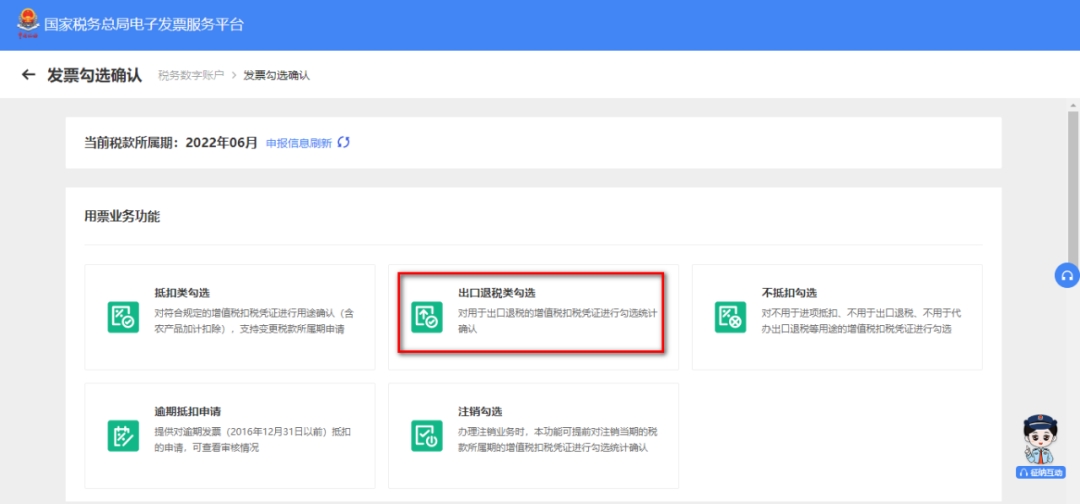Viewport: 1080px width, 504px height.
Task: Click the 逾期抵扣申请 description text
Action: coord(255,440)
